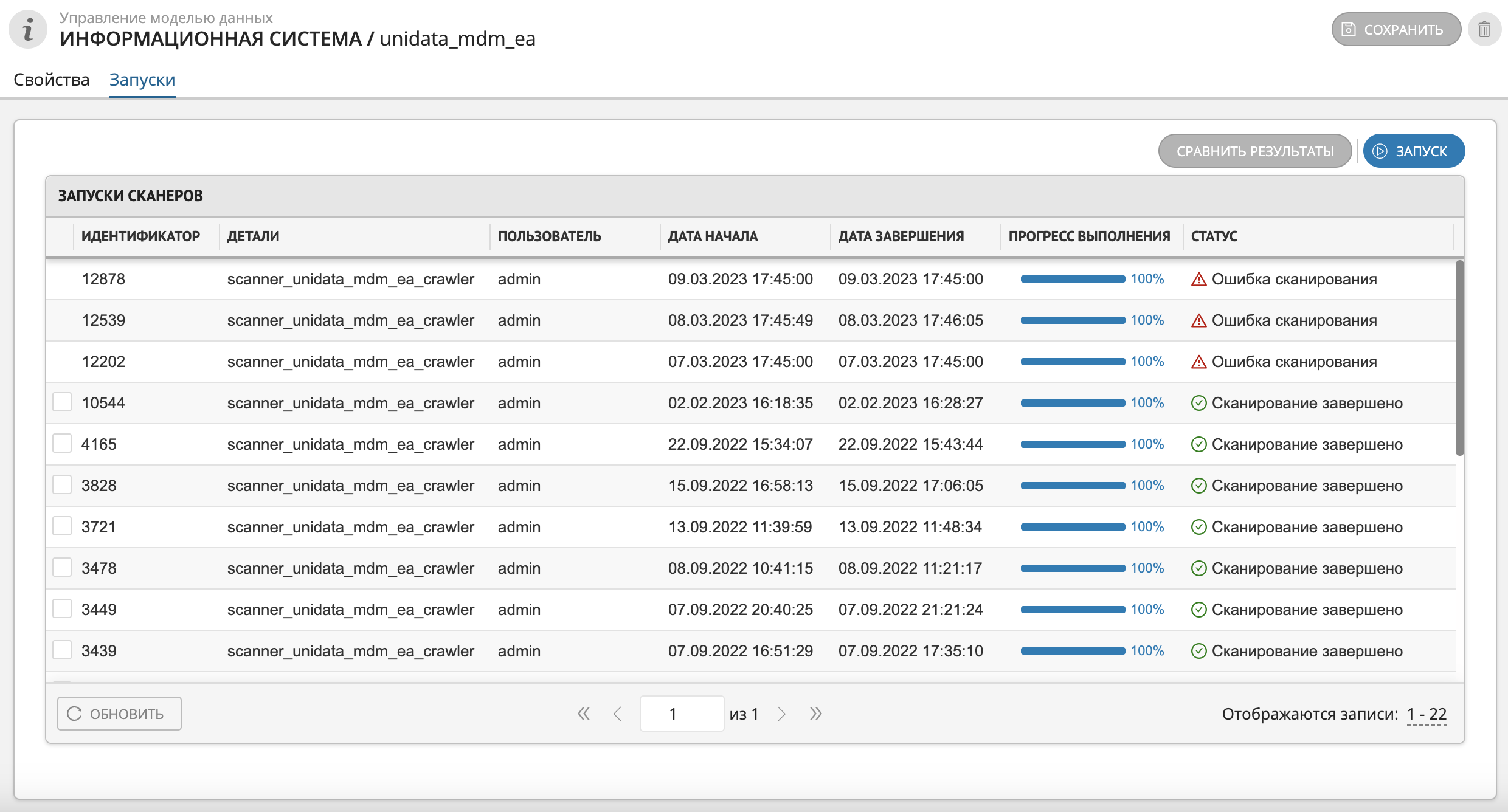
Task: Click start date 15.09.2022 16:58:13
Action: click(x=741, y=486)
